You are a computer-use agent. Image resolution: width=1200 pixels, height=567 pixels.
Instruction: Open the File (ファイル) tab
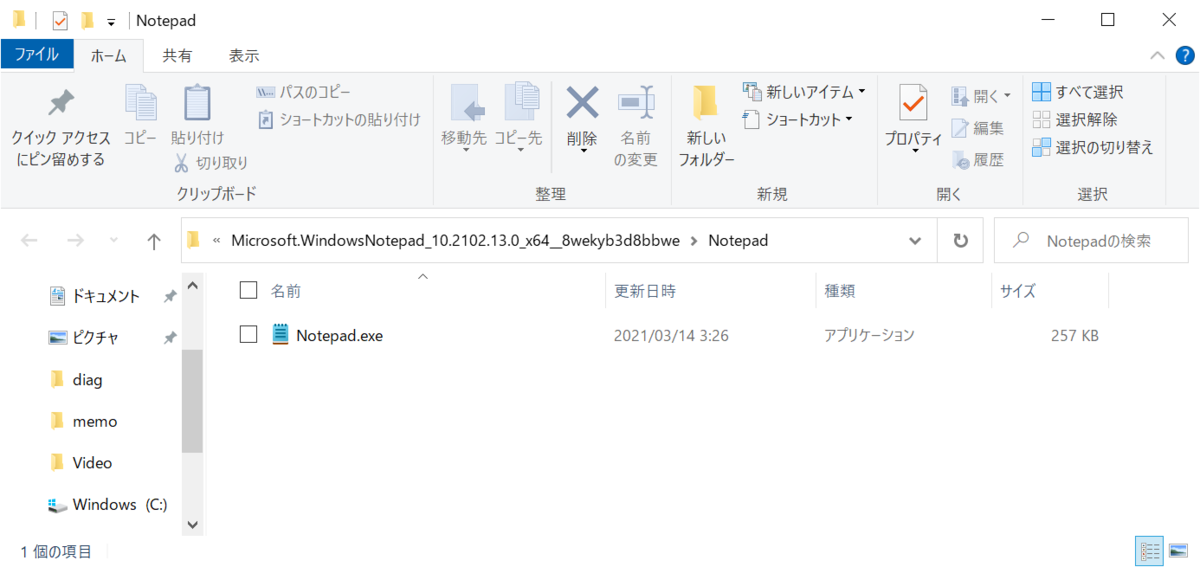[x=37, y=54]
